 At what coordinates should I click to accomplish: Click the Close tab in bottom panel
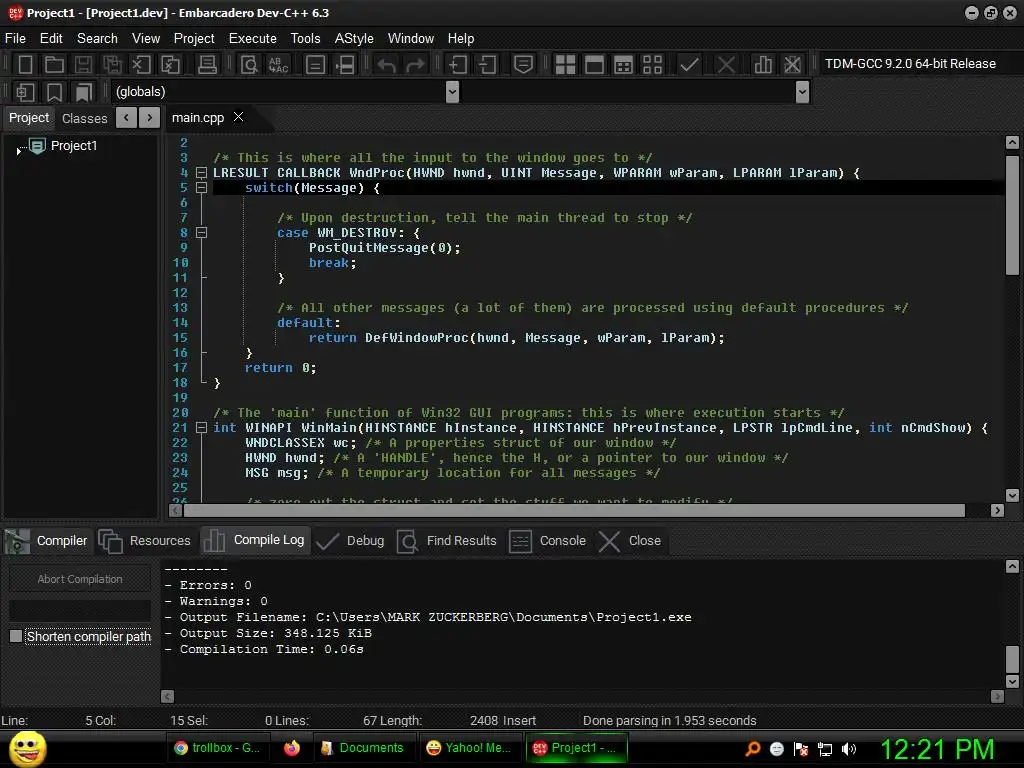[x=631, y=541]
